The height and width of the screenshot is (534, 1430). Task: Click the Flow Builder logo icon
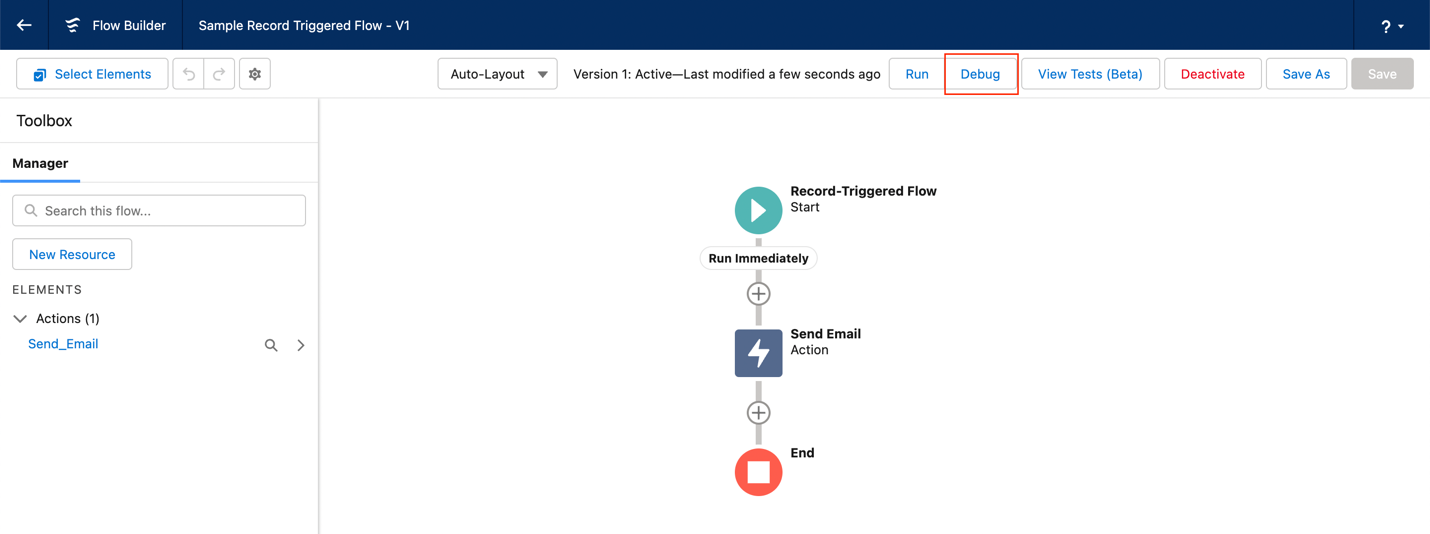coord(72,25)
